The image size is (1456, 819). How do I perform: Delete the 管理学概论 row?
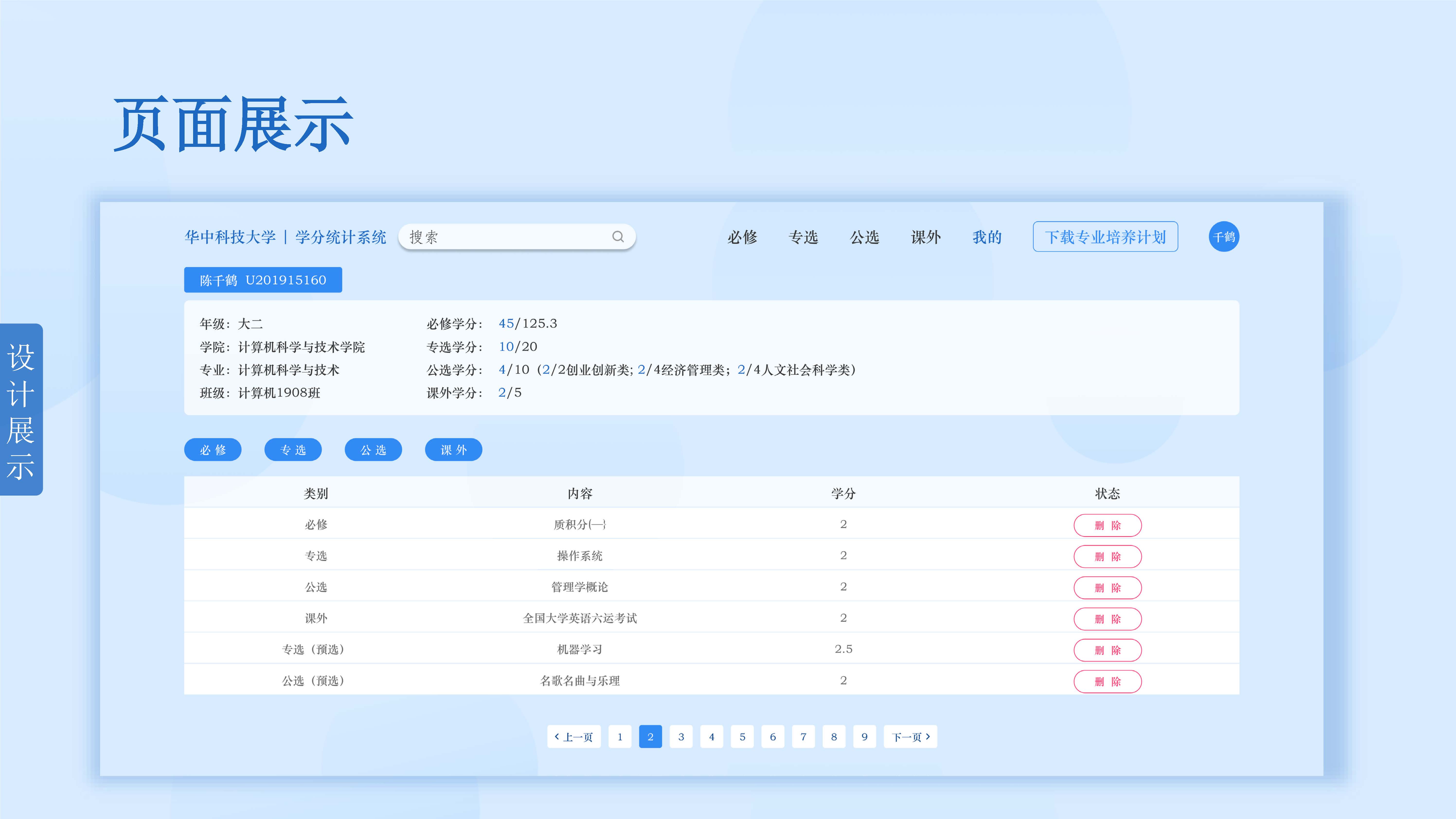tap(1107, 588)
